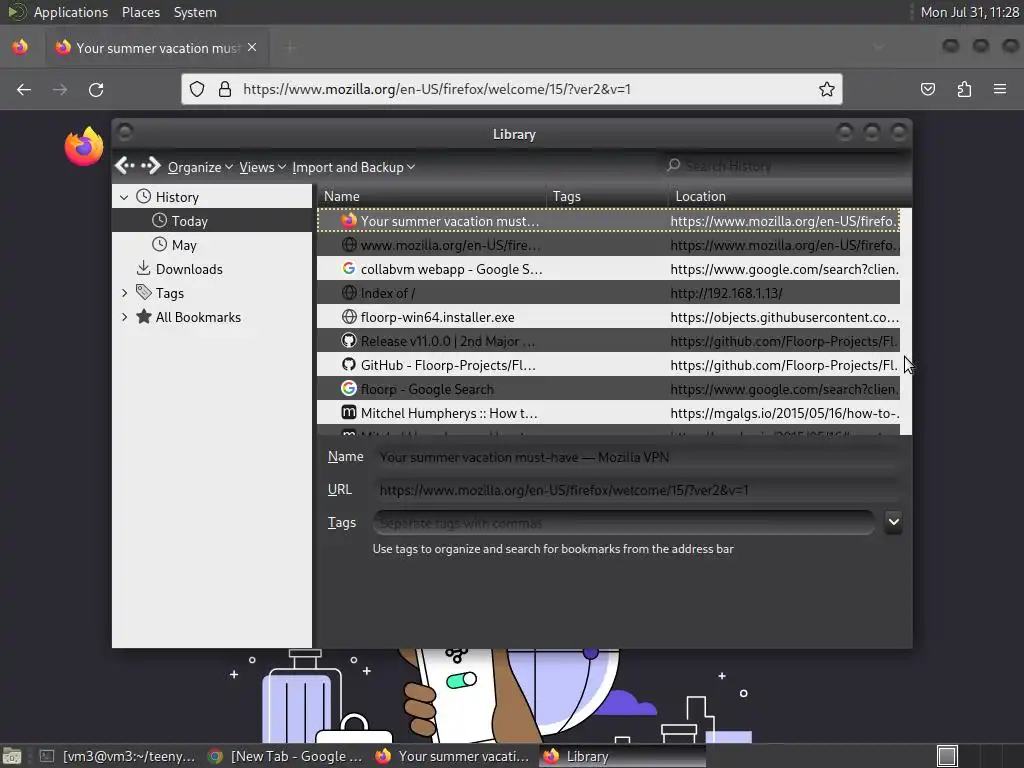Image resolution: width=1024 pixels, height=768 pixels.
Task: Select 'www.mozilla.org/en-US/fire…' history row
Action: coord(608,246)
